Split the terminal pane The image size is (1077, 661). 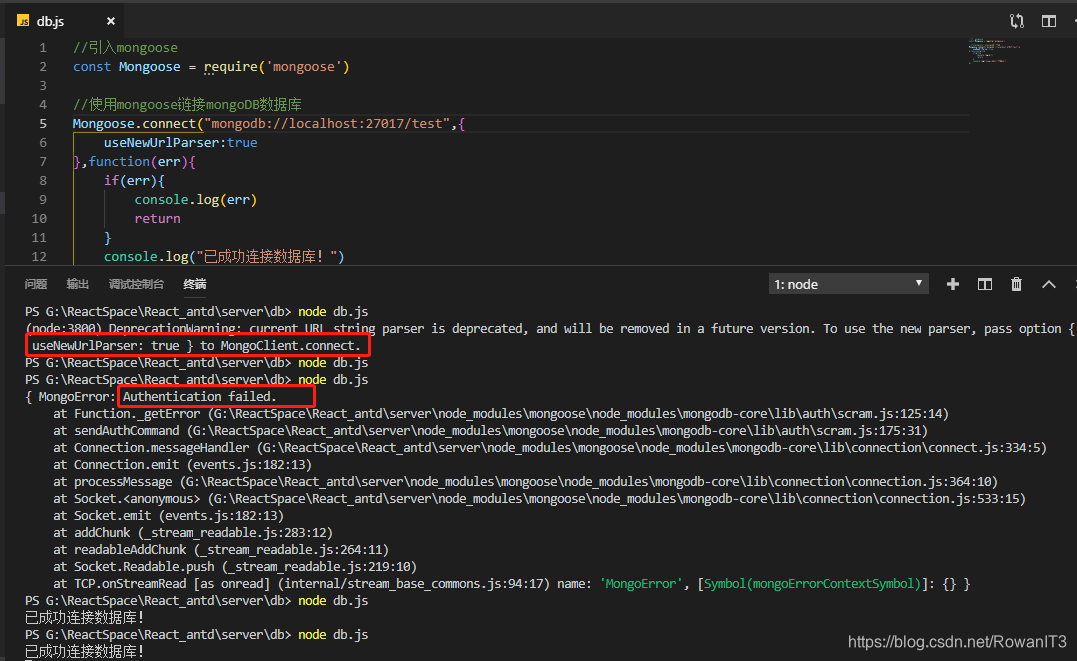point(984,284)
